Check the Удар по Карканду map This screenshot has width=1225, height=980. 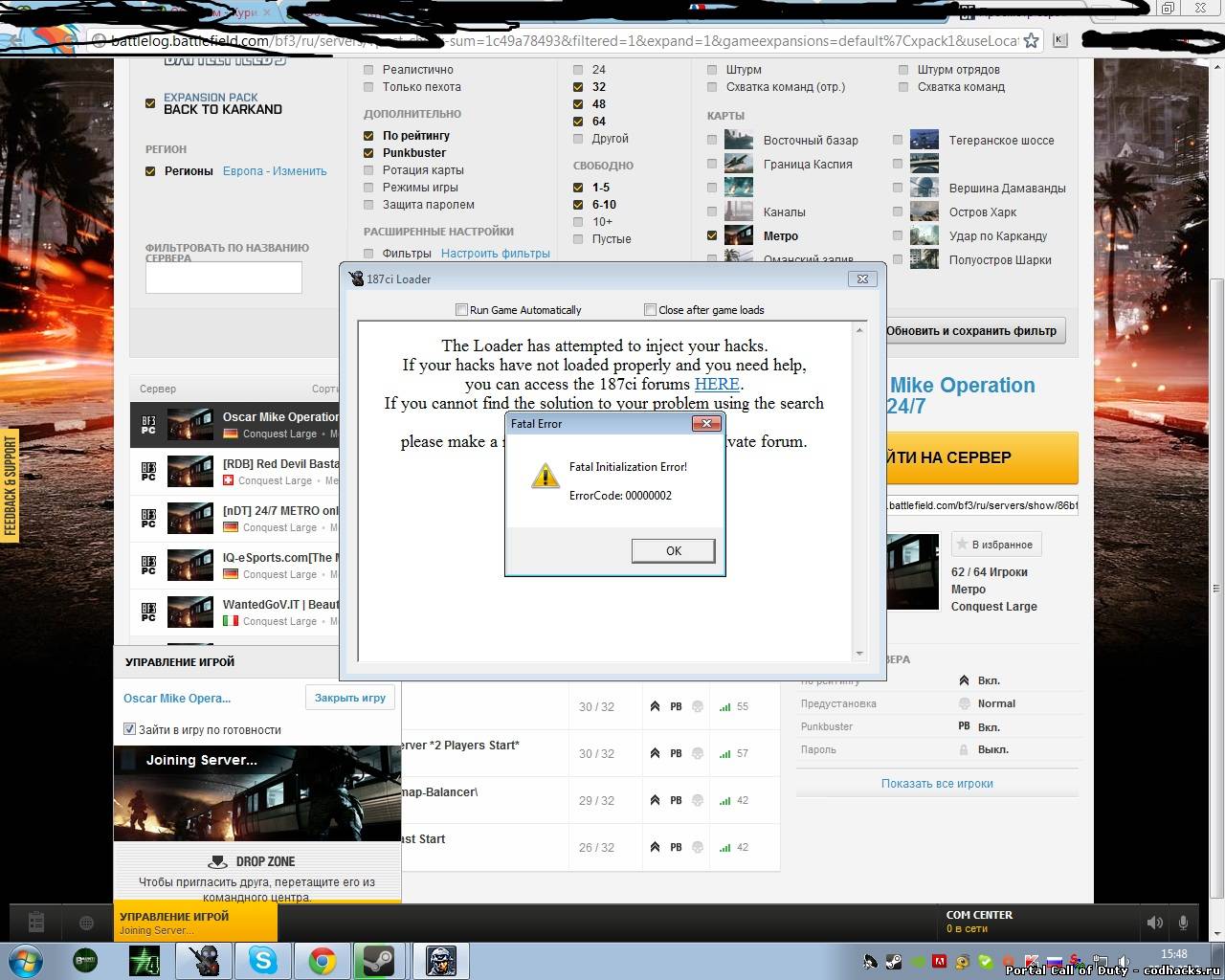898,235
